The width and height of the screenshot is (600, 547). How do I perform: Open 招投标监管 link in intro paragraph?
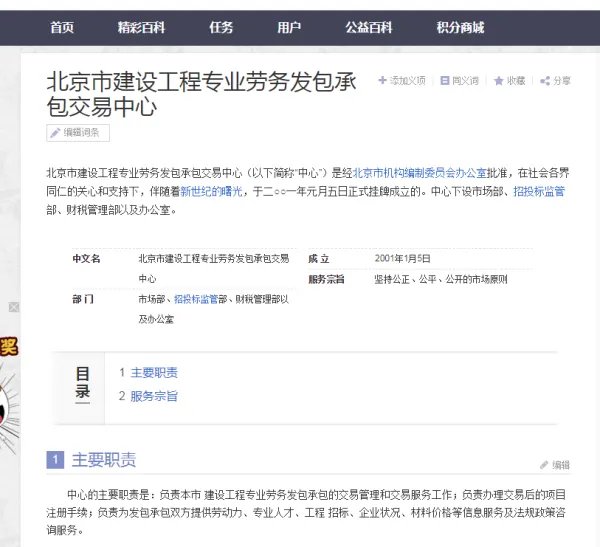[539, 191]
